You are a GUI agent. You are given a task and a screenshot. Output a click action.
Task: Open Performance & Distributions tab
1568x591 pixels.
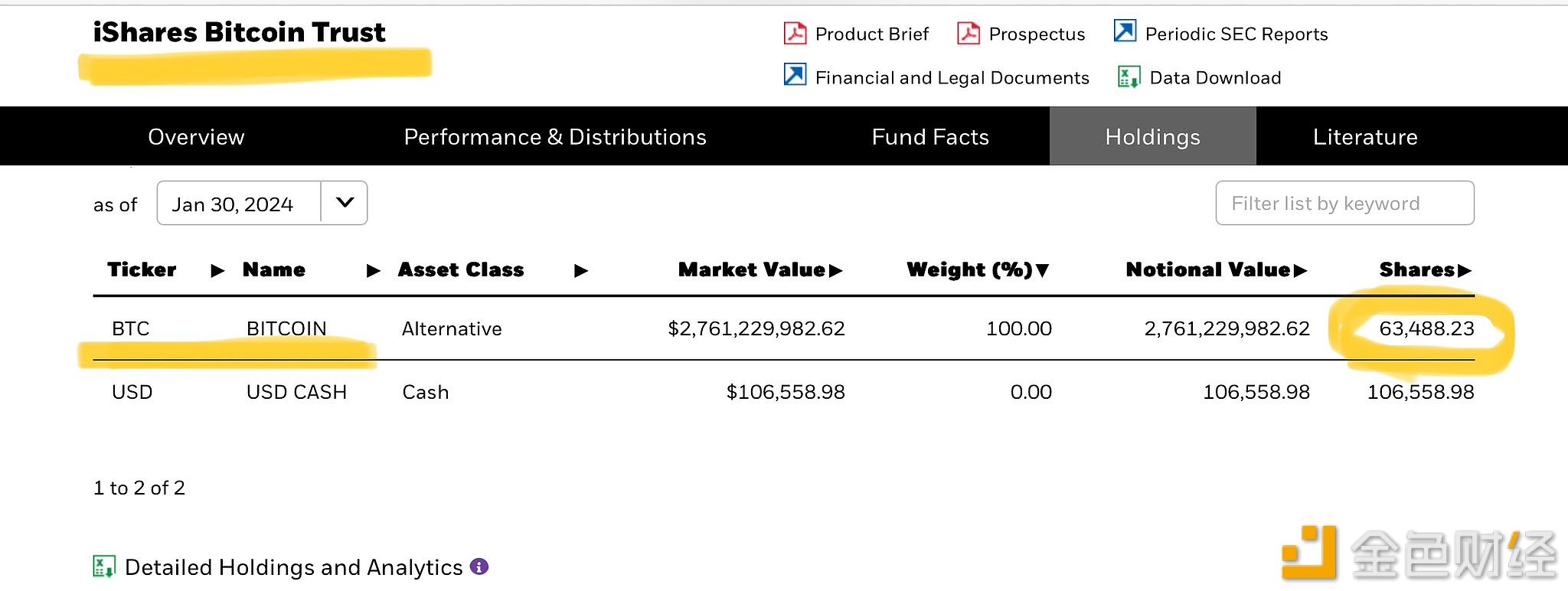[x=555, y=137]
